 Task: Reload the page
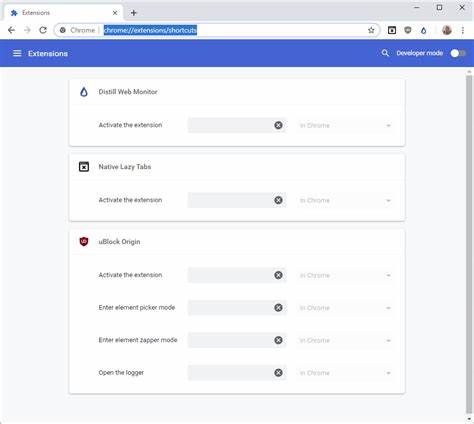point(43,30)
